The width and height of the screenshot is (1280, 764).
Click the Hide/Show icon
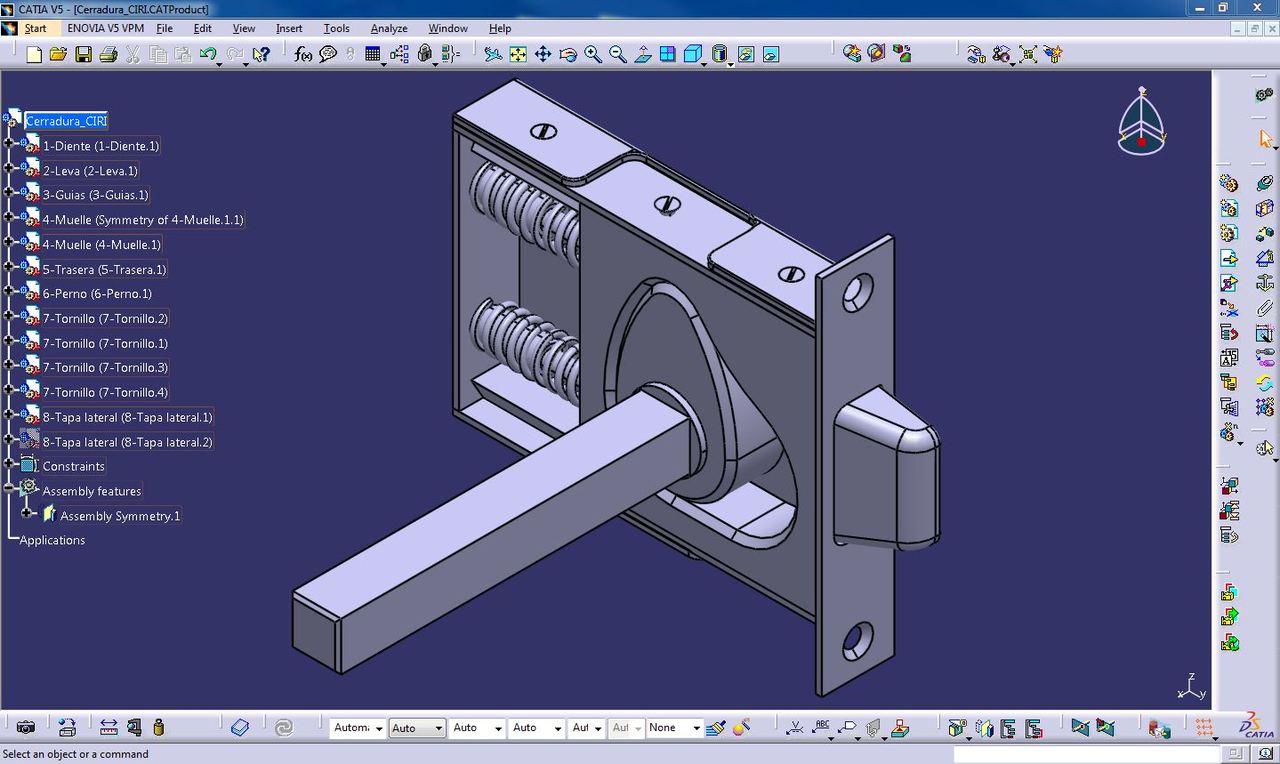(746, 54)
